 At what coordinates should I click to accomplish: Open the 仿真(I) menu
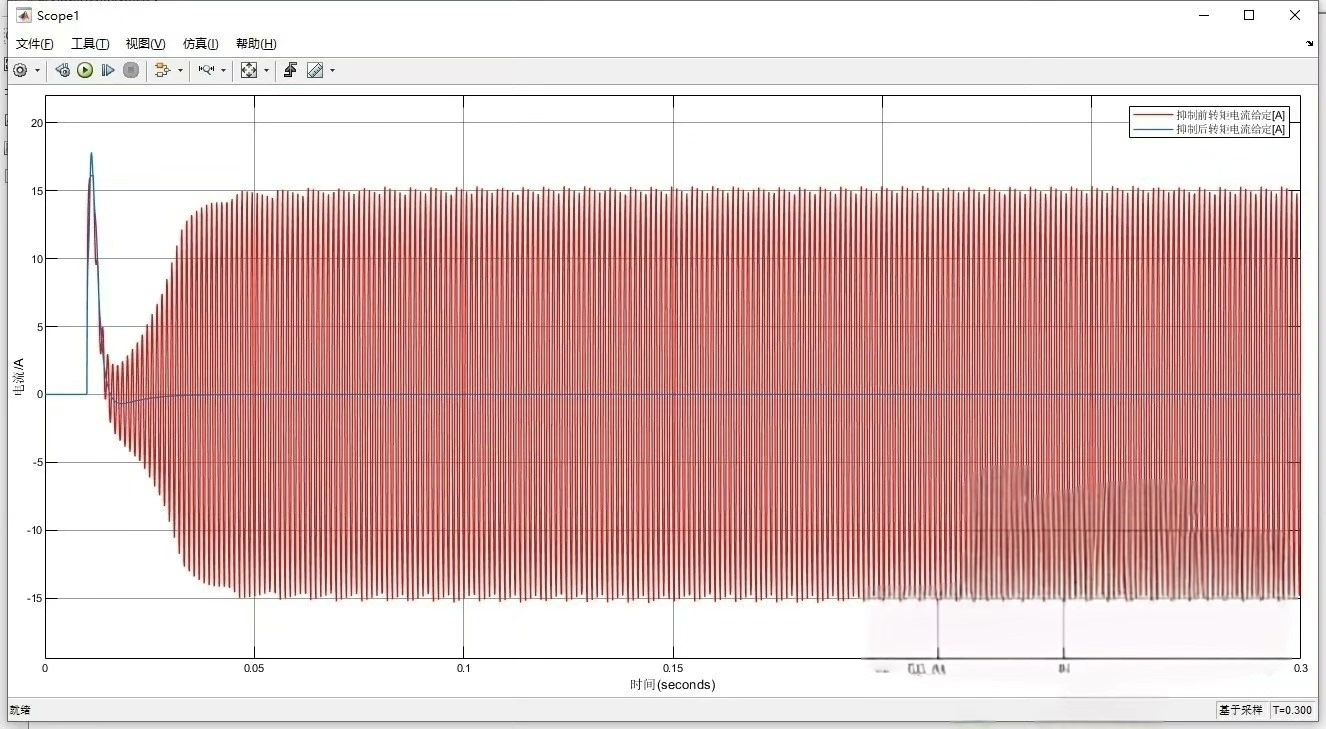point(200,44)
